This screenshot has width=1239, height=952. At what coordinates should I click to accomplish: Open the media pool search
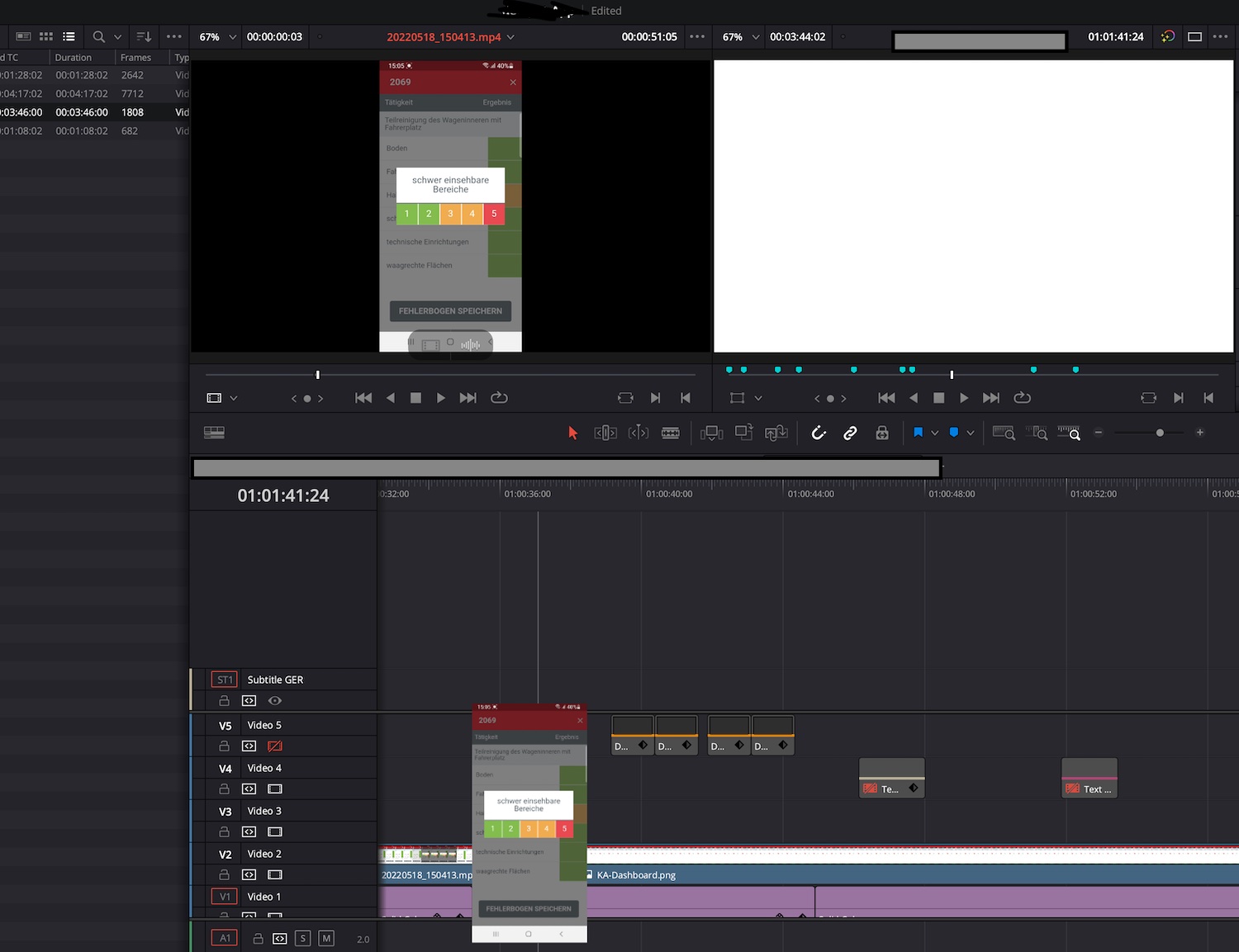[x=98, y=36]
